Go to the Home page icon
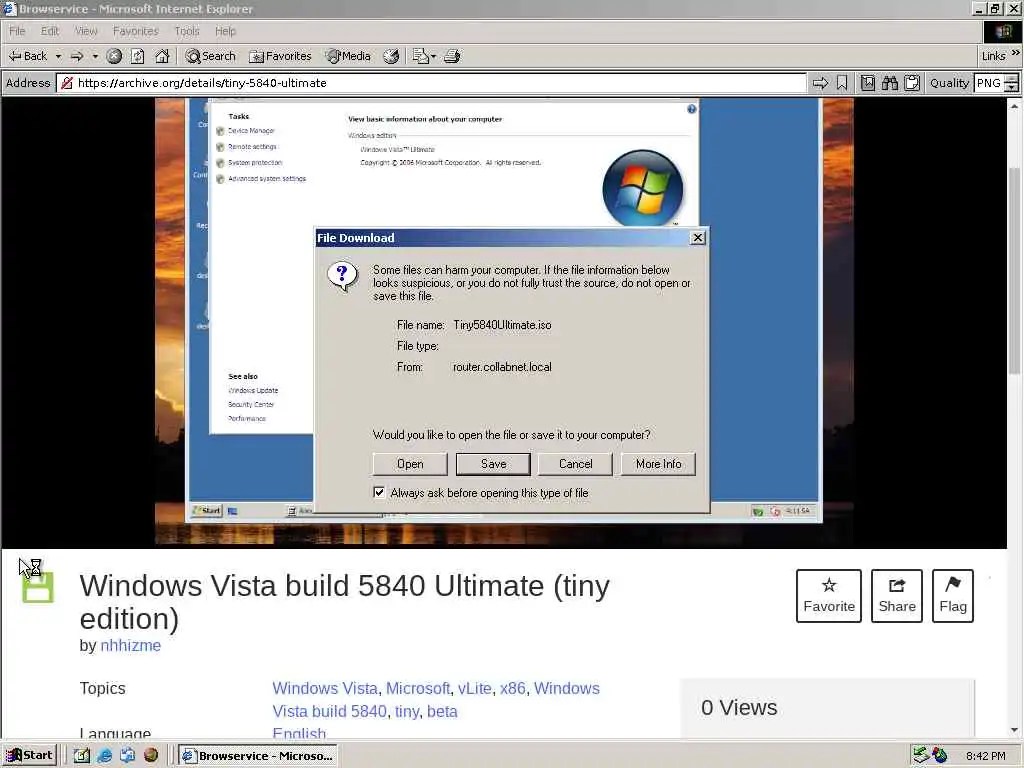 click(162, 56)
